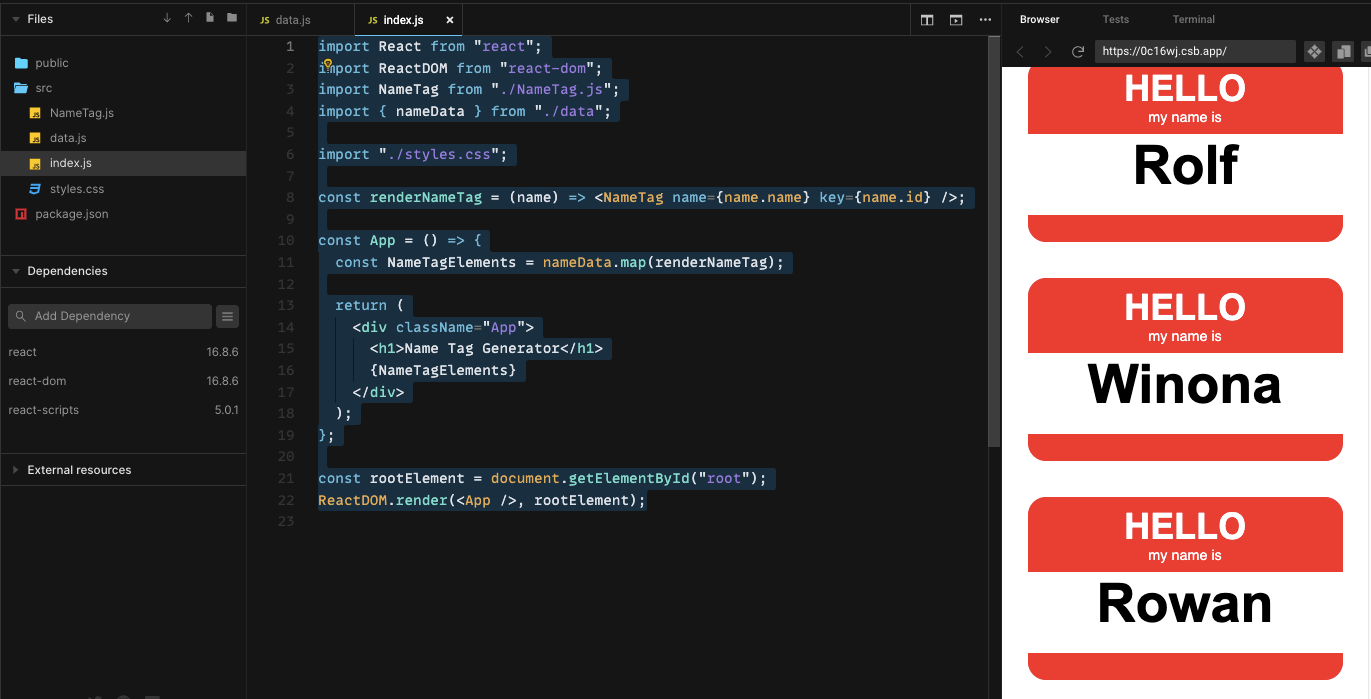Click the split editor layout icon
This screenshot has width=1371, height=699.
(927, 19)
